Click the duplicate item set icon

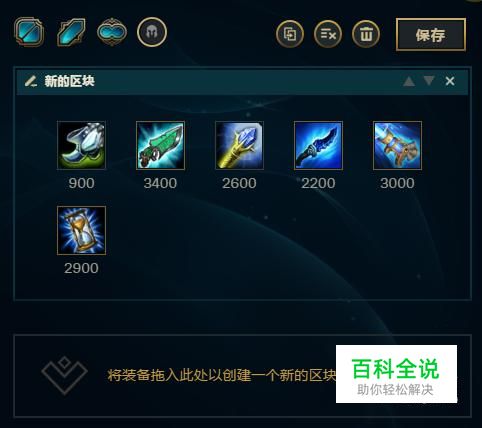290,34
